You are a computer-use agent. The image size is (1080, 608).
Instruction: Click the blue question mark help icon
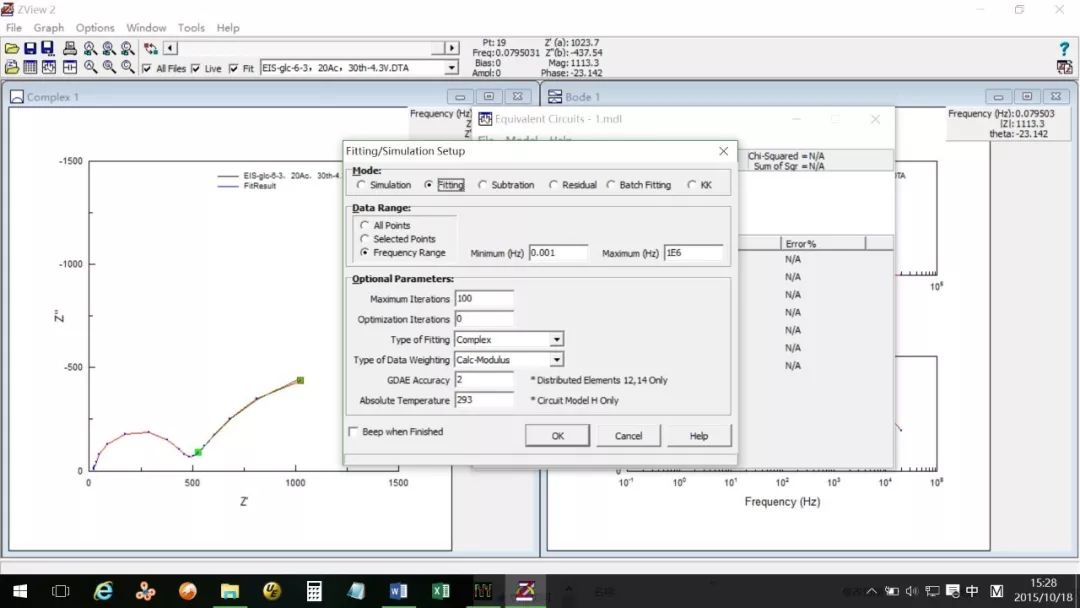tap(1064, 49)
